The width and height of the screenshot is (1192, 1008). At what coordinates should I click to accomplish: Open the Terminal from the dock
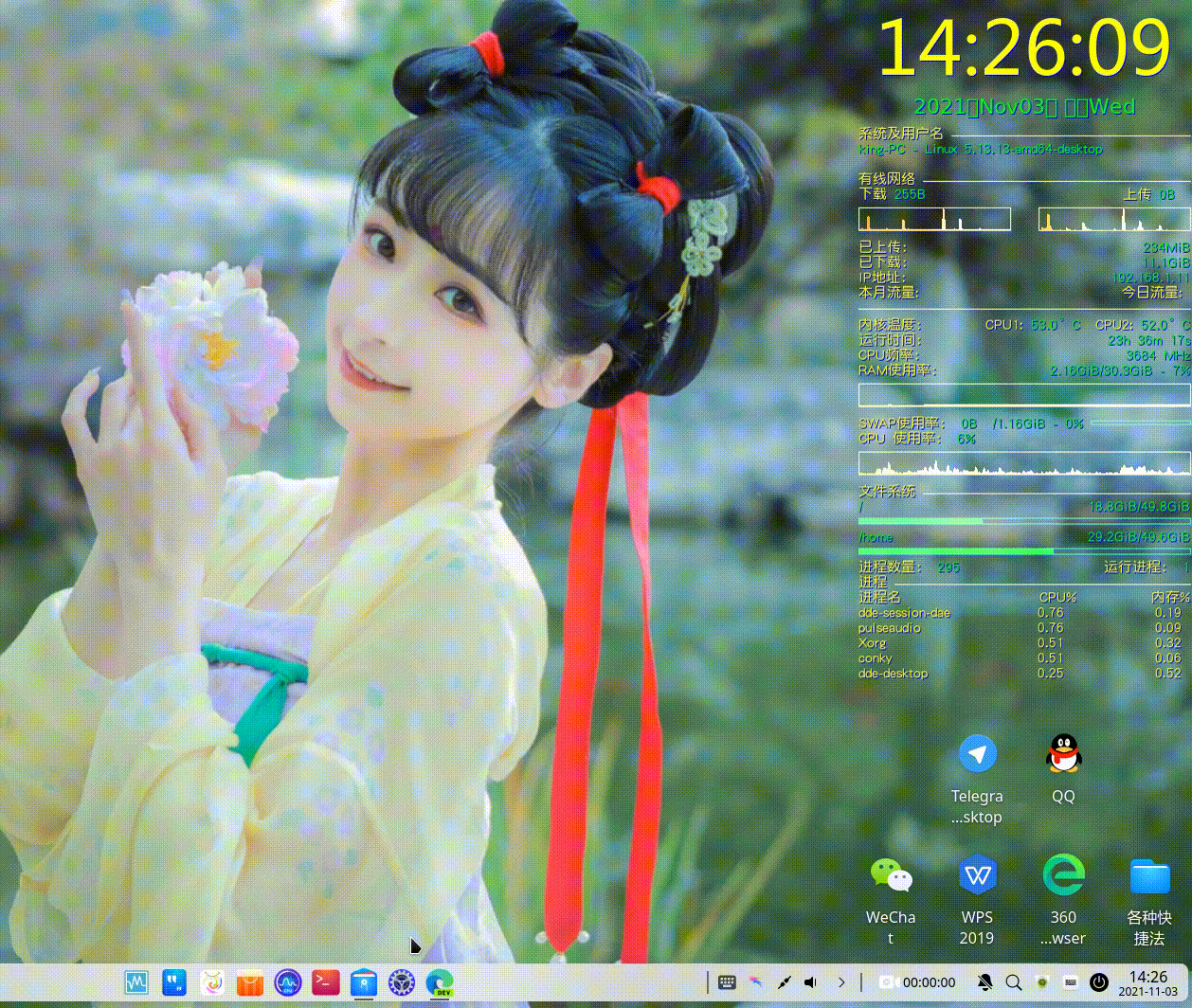326,982
